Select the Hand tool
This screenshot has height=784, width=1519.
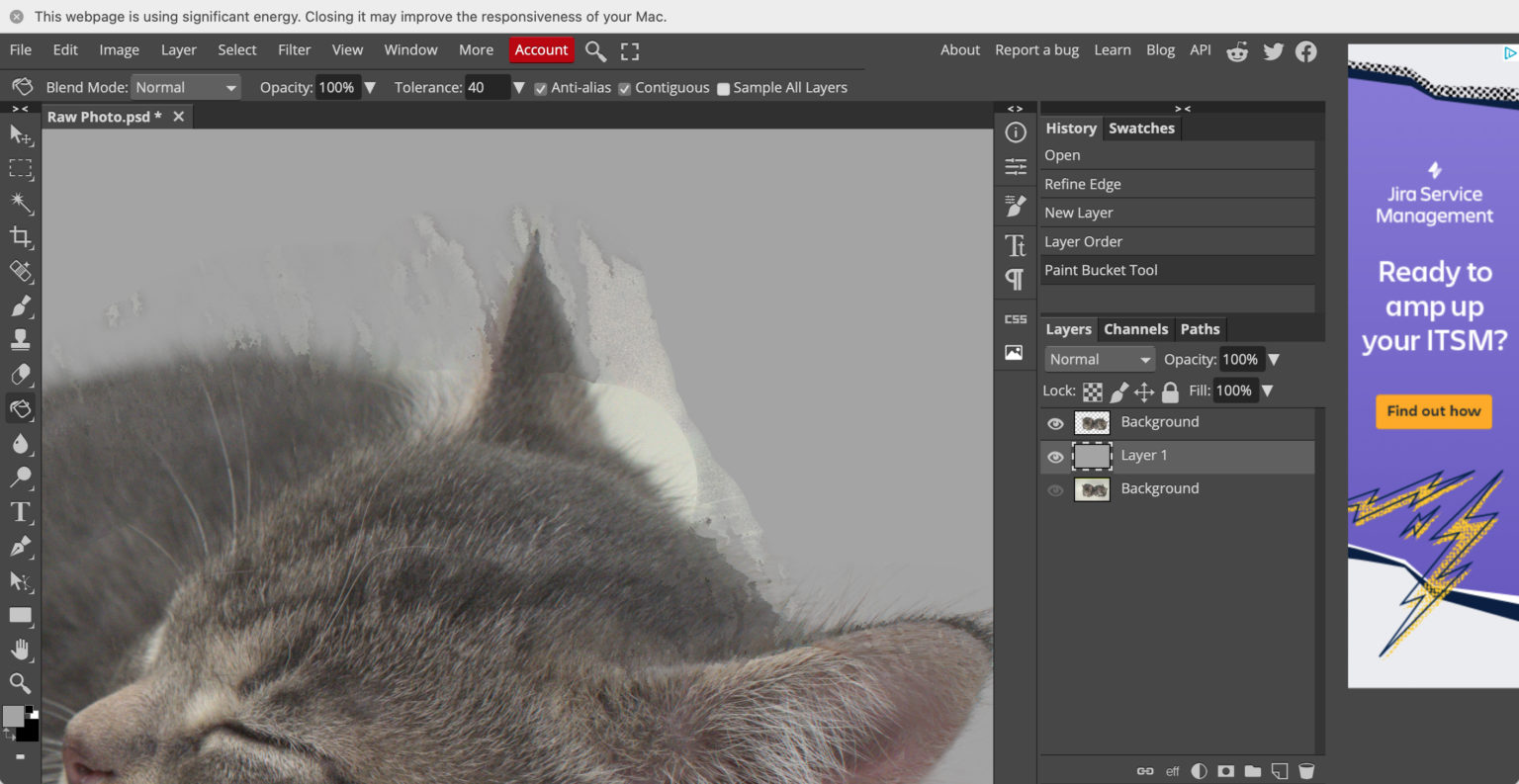(21, 650)
